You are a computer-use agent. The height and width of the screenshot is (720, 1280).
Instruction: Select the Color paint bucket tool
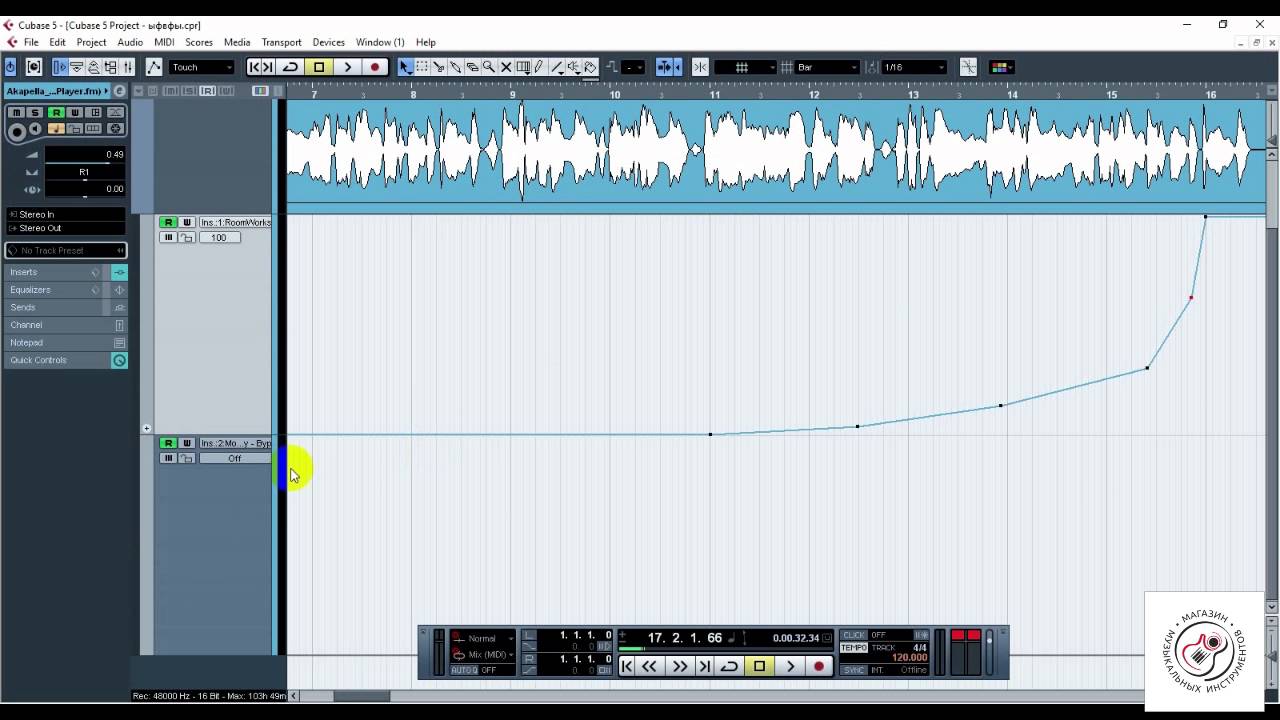tap(590, 67)
